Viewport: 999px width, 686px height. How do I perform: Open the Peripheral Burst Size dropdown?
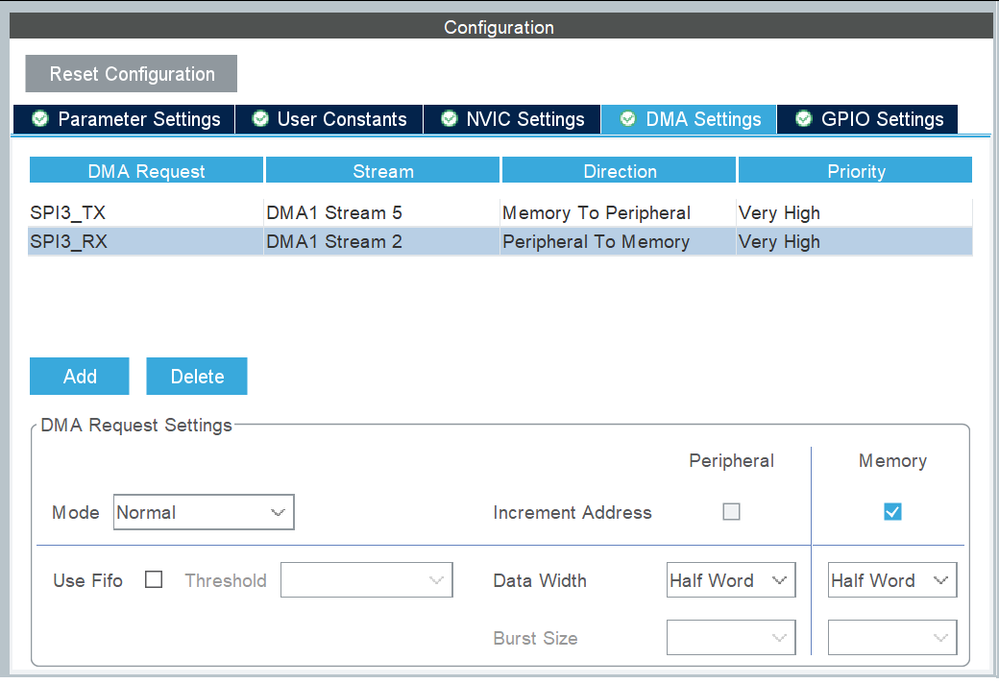click(731, 637)
